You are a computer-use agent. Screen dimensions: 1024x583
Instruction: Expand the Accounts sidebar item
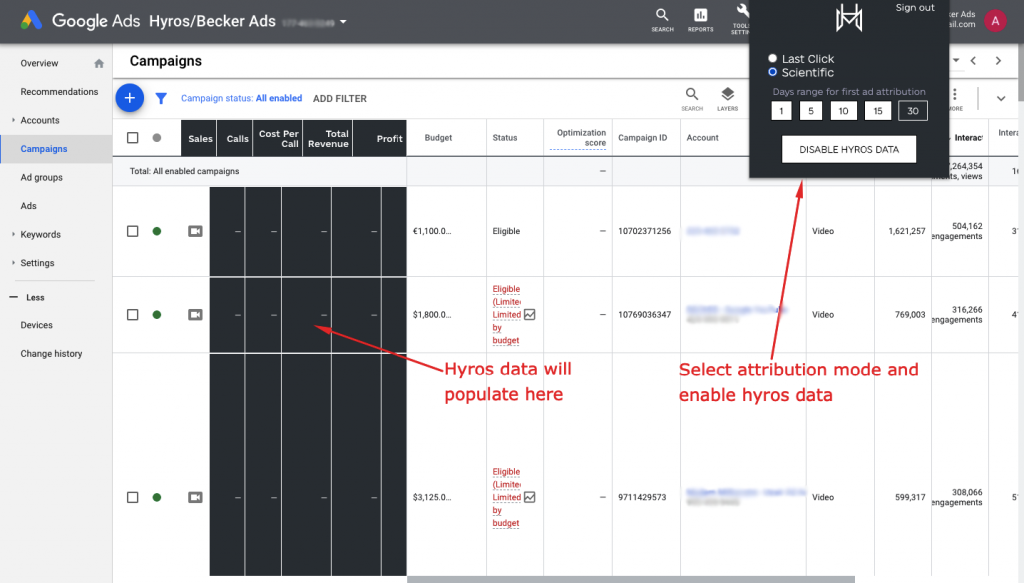tap(13, 120)
